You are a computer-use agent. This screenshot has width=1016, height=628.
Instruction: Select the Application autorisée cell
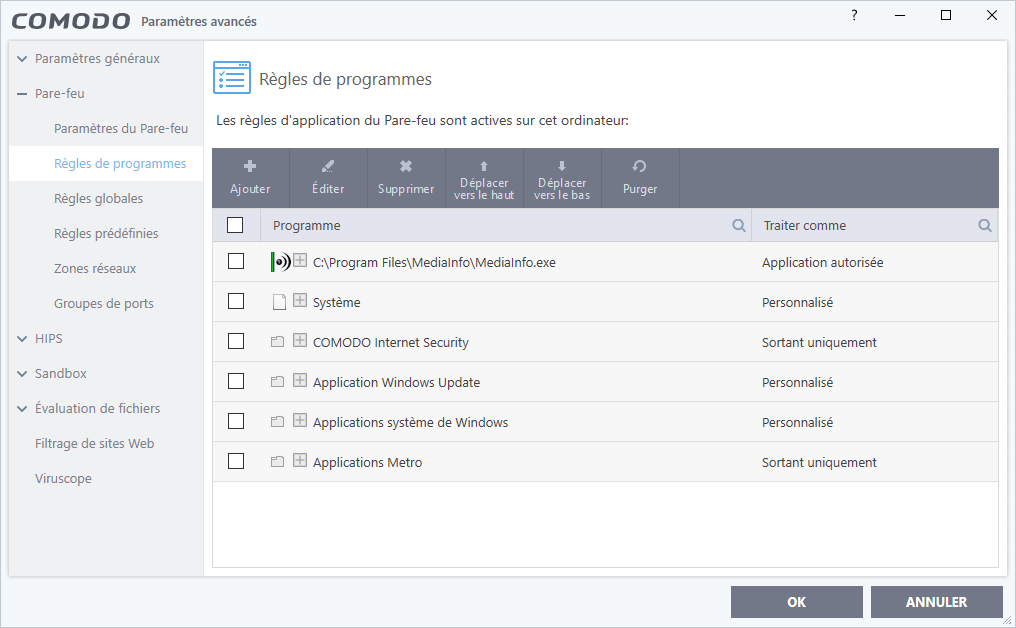pos(822,262)
